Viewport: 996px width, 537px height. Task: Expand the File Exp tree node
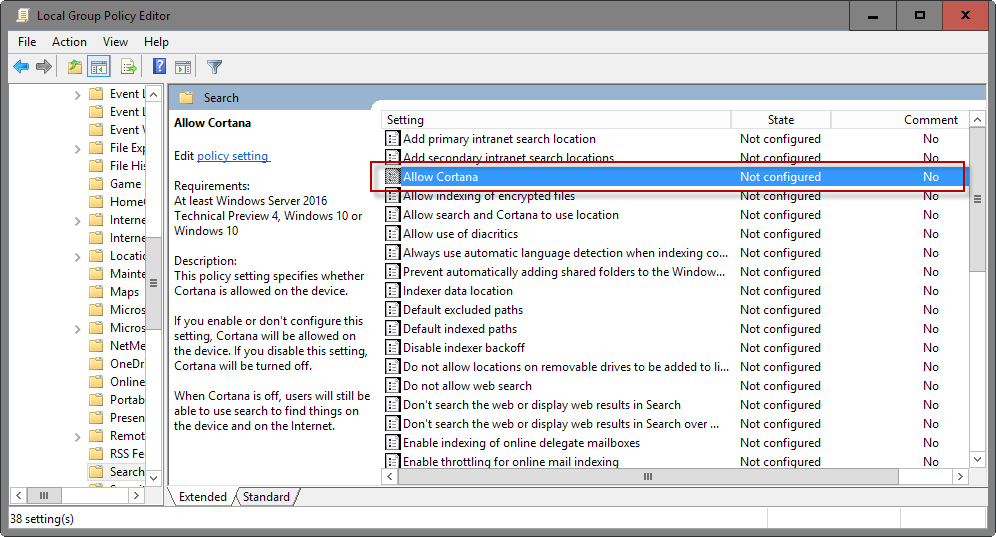tap(77, 149)
